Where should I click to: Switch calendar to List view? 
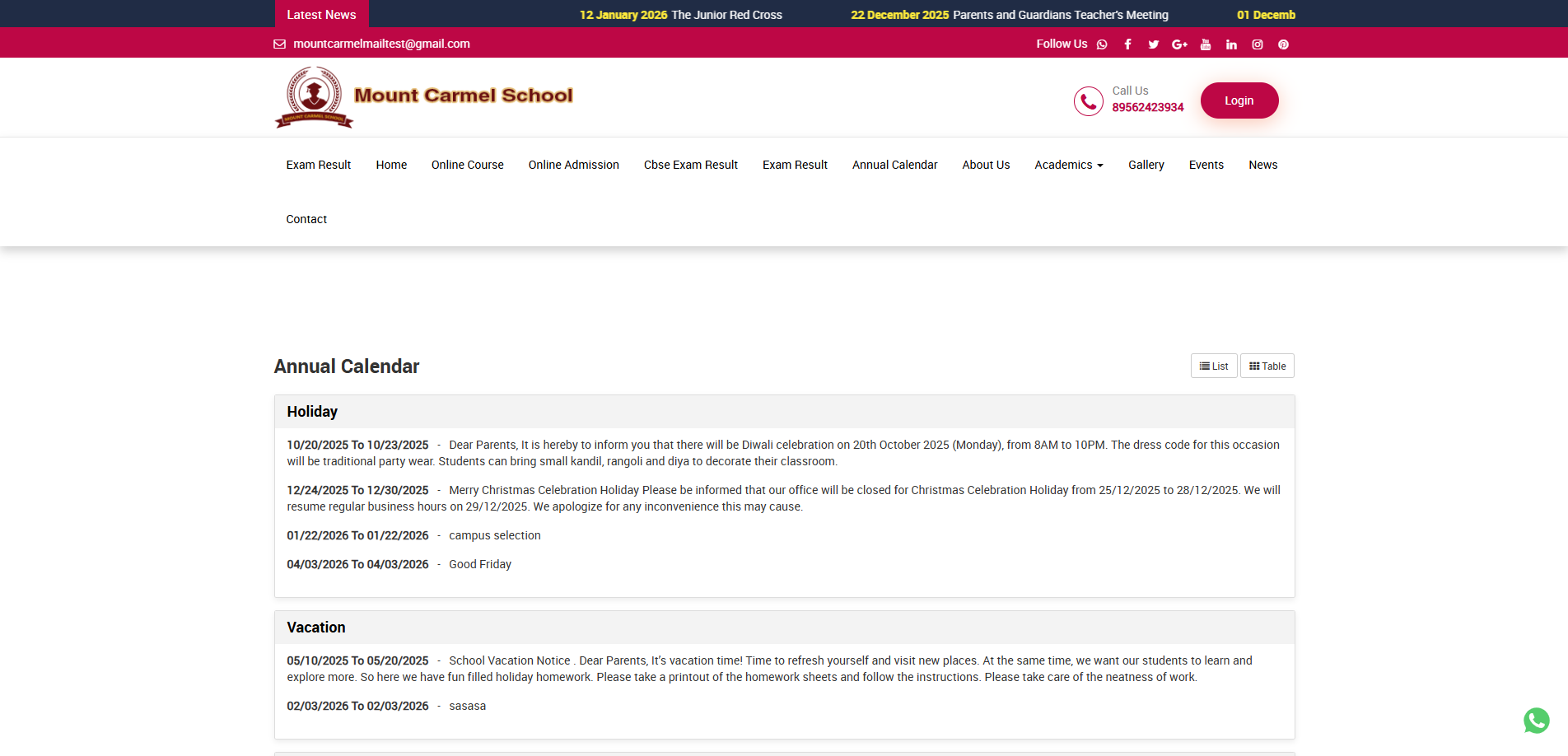click(x=1214, y=366)
